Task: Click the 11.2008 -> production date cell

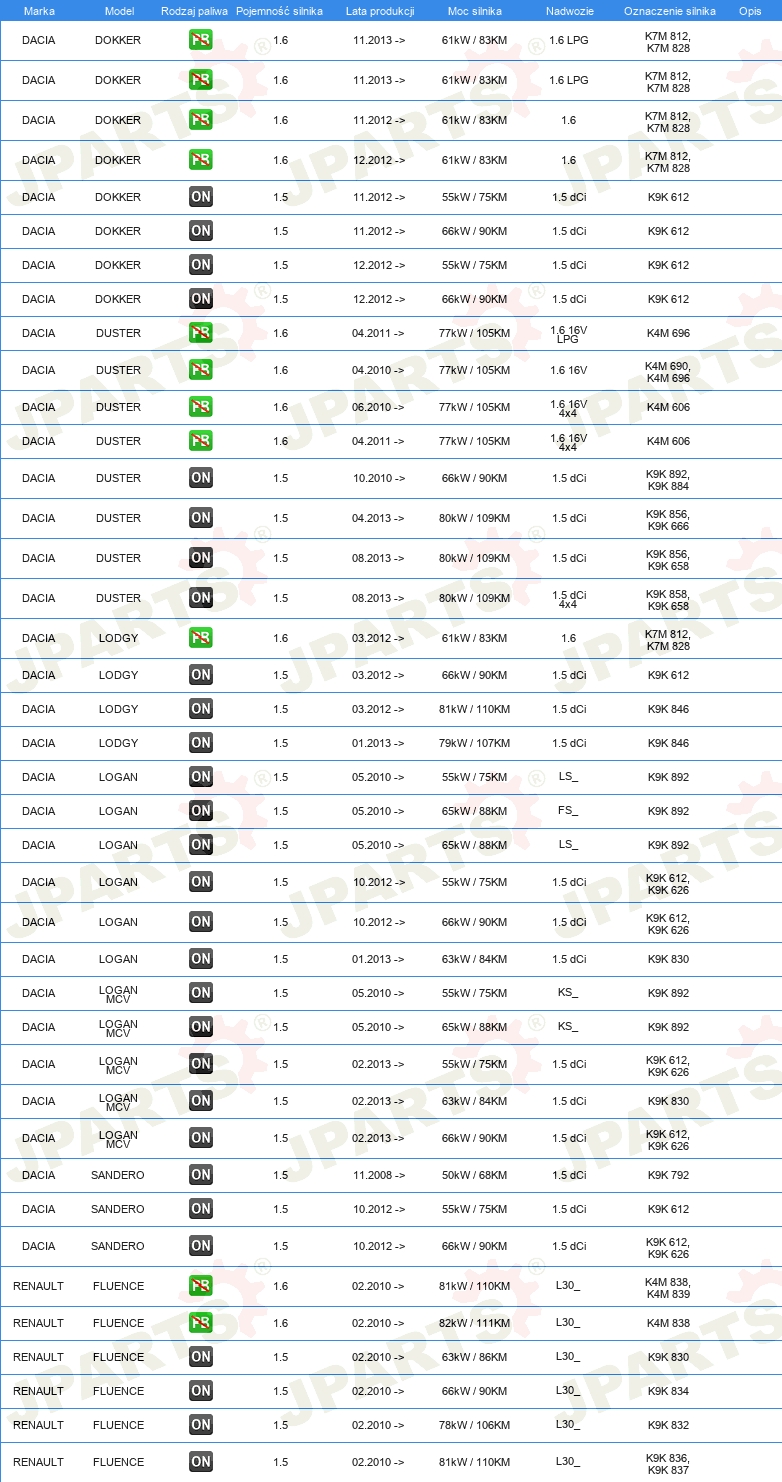Action: [379, 1175]
